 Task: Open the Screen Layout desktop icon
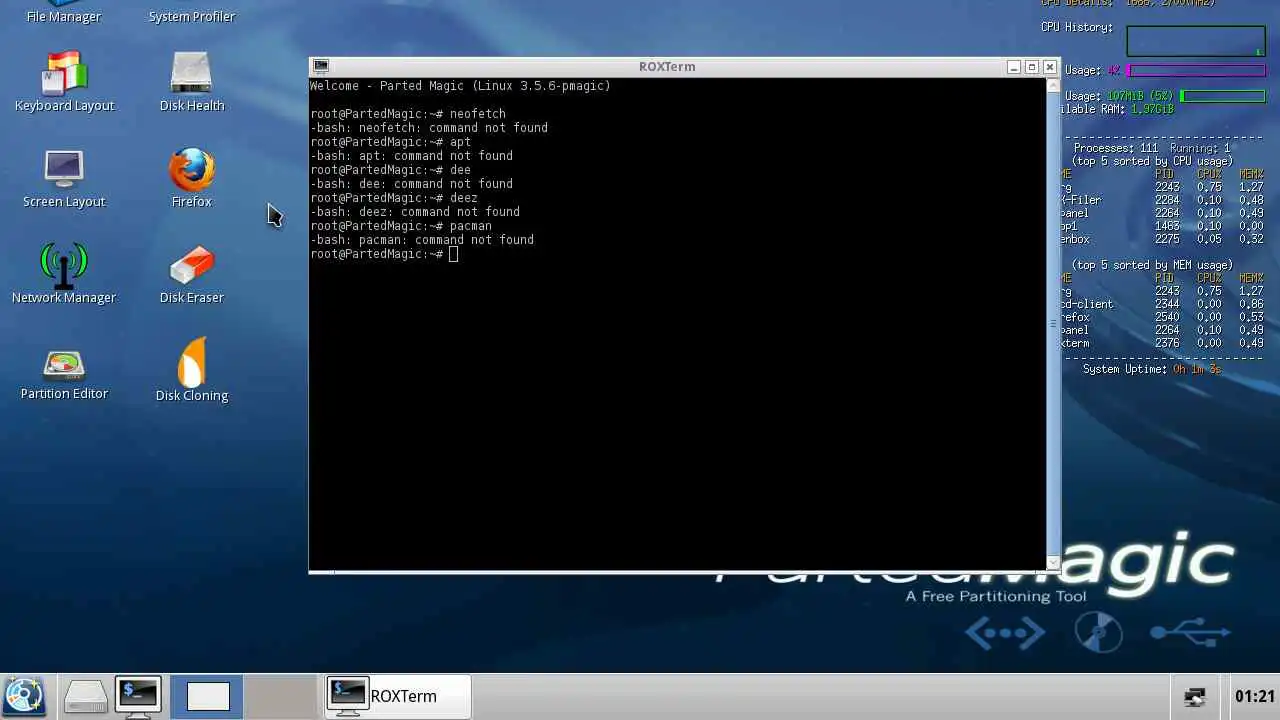[64, 178]
